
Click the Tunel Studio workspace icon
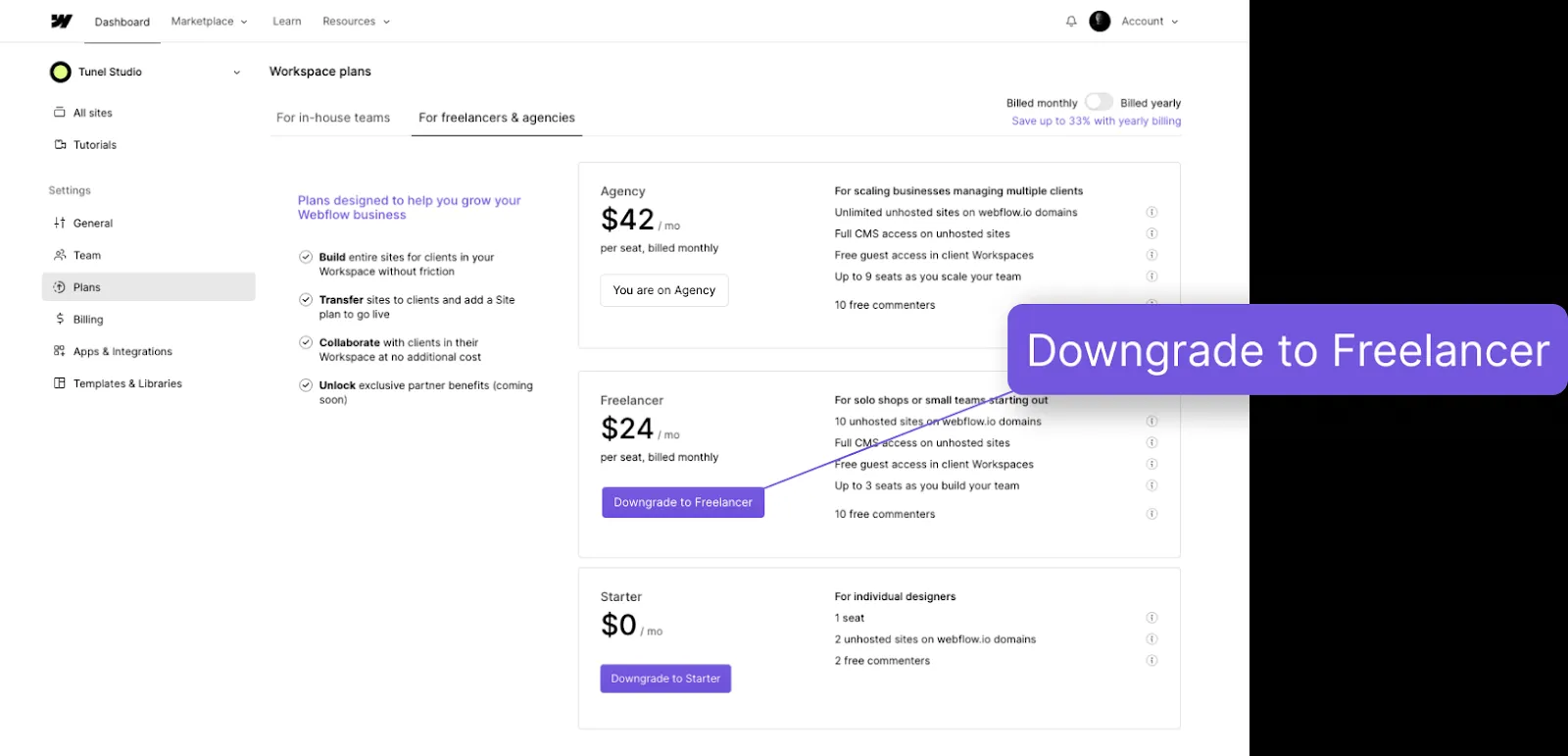click(61, 72)
